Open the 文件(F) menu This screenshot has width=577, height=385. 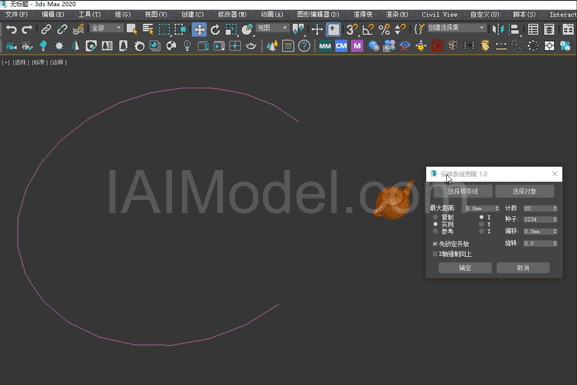point(17,14)
